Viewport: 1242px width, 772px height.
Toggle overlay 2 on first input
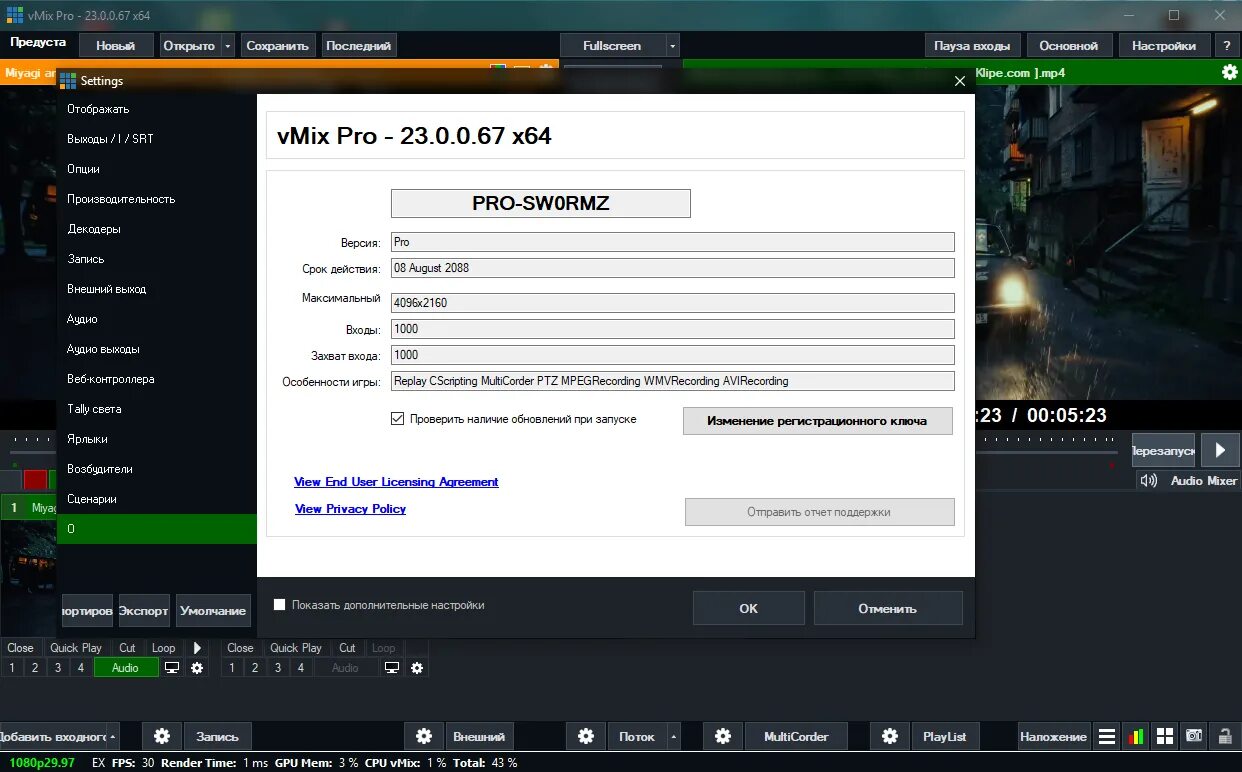(35, 667)
